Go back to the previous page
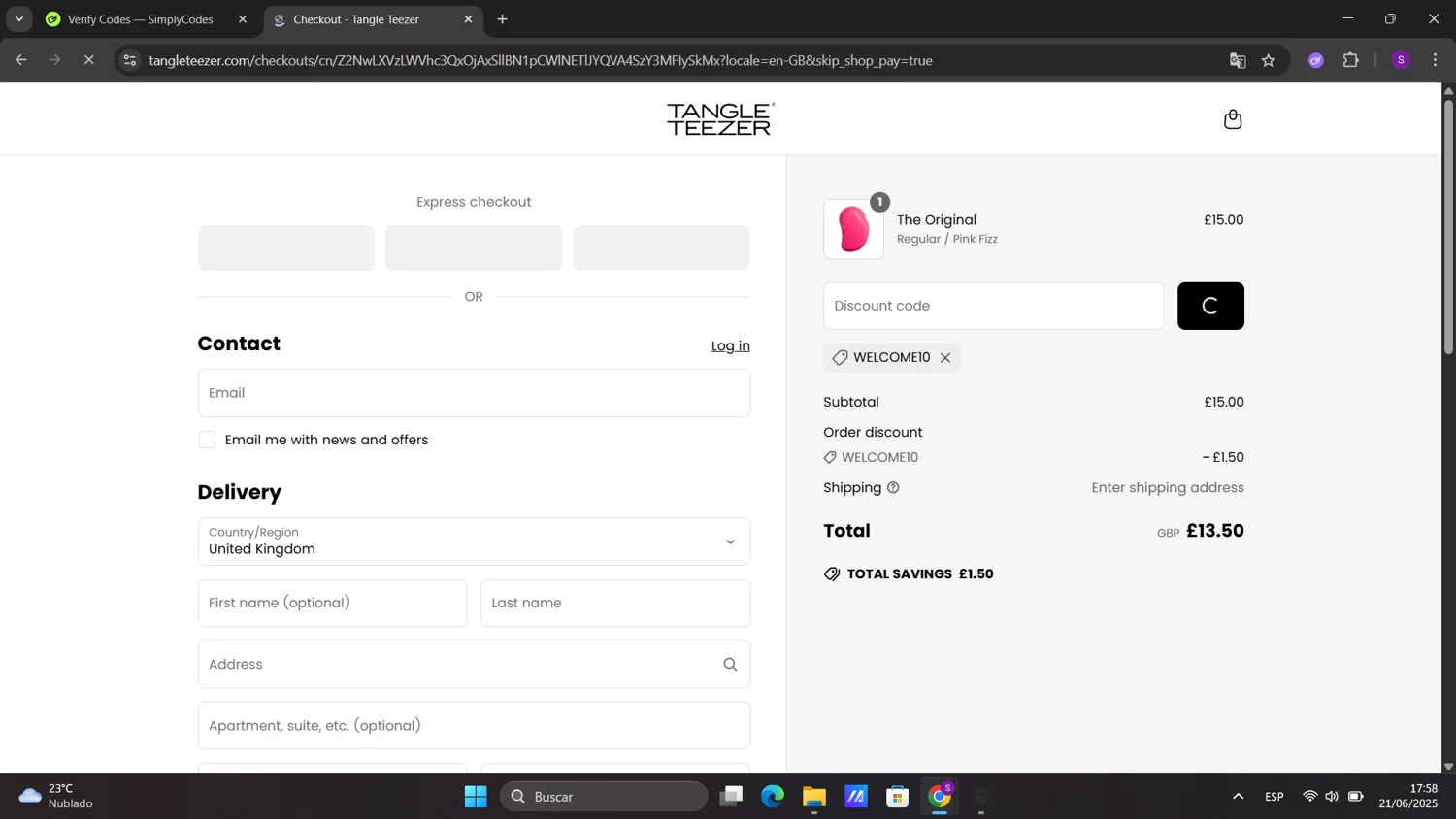This screenshot has height=819, width=1456. pyautogui.click(x=21, y=60)
